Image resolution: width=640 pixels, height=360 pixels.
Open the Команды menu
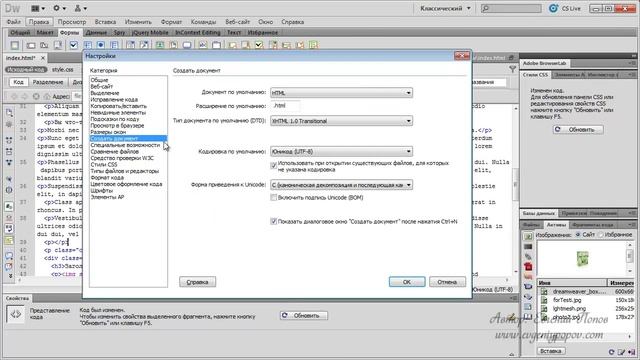(203, 22)
